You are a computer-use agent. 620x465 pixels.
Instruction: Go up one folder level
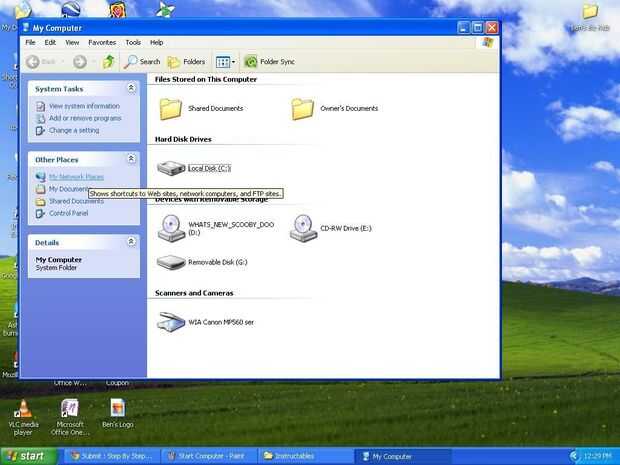[x=108, y=62]
